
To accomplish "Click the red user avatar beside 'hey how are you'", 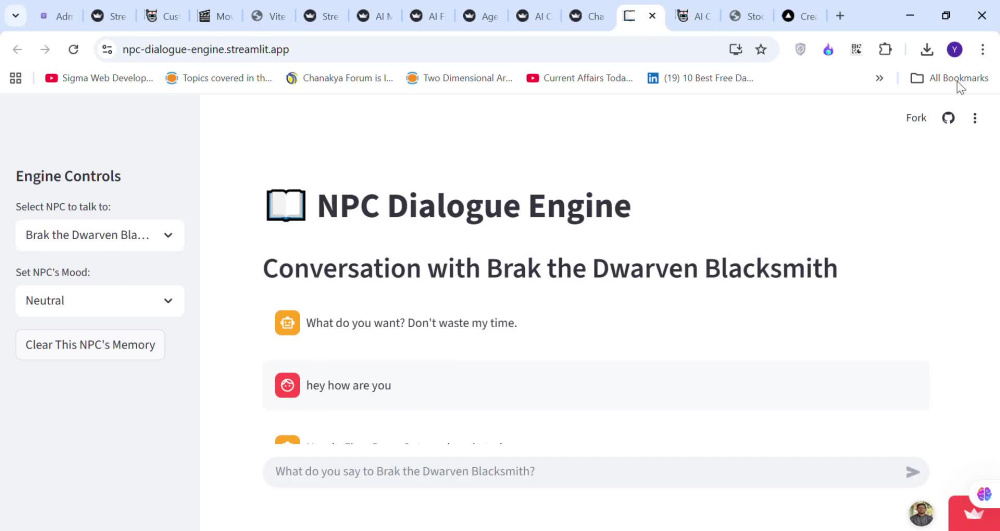I will click(x=287, y=385).
